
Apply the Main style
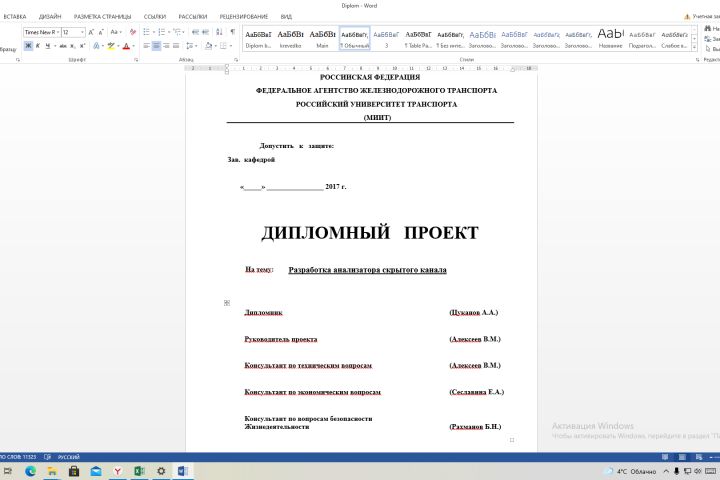click(x=322, y=39)
